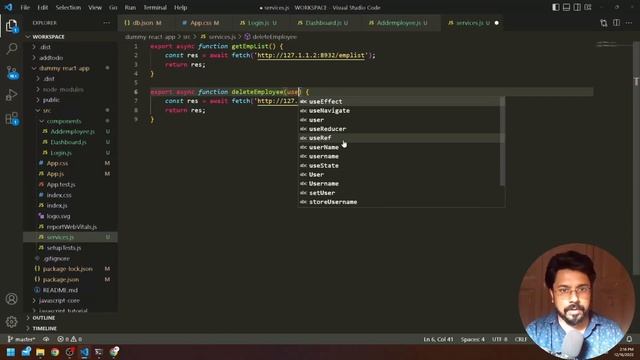Open the terminal app from taskbar
Image resolution: width=640 pixels, height=360 pixels.
click(99, 352)
